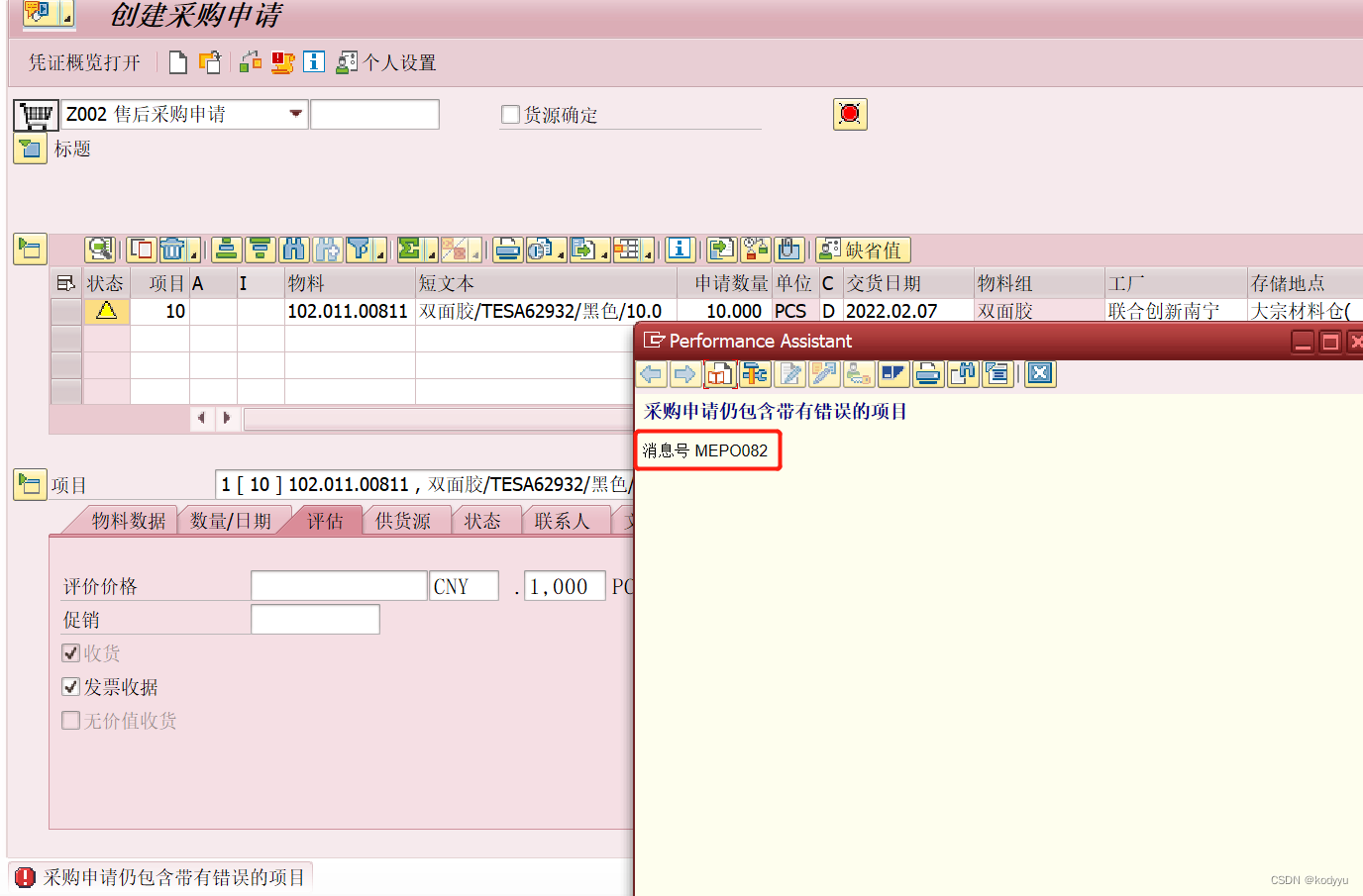Click the red hold icon next to check
Image resolution: width=1363 pixels, height=896 pixels.
282,62
